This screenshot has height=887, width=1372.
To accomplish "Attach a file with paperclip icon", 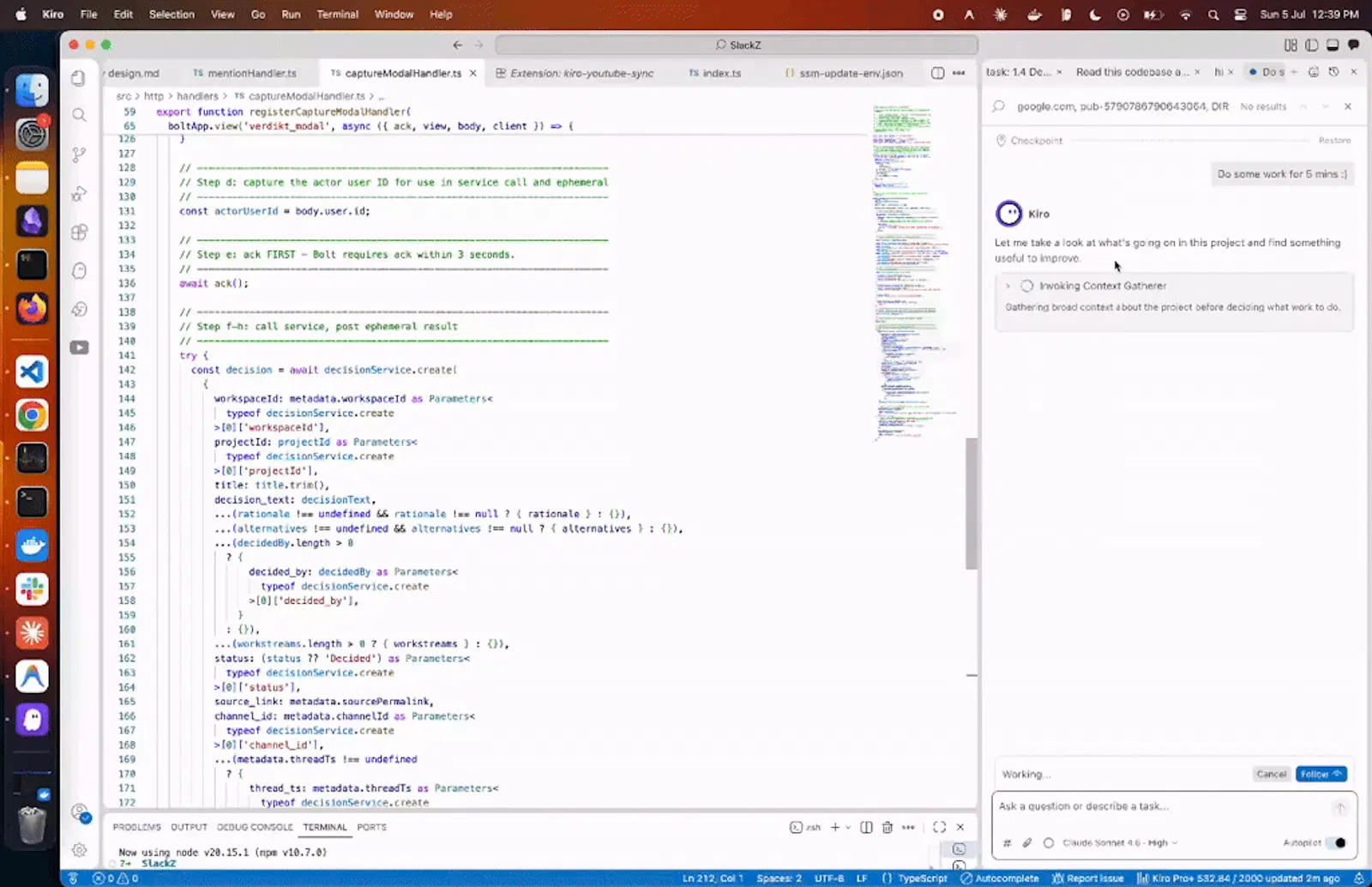I will click(1027, 842).
